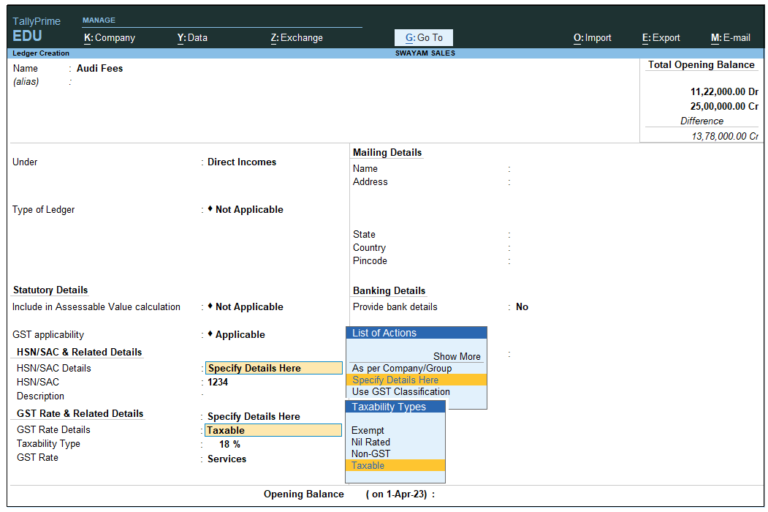This screenshot has width=768, height=512.
Task: Click the HSN/SAC Details highlighted field
Action: tap(274, 368)
